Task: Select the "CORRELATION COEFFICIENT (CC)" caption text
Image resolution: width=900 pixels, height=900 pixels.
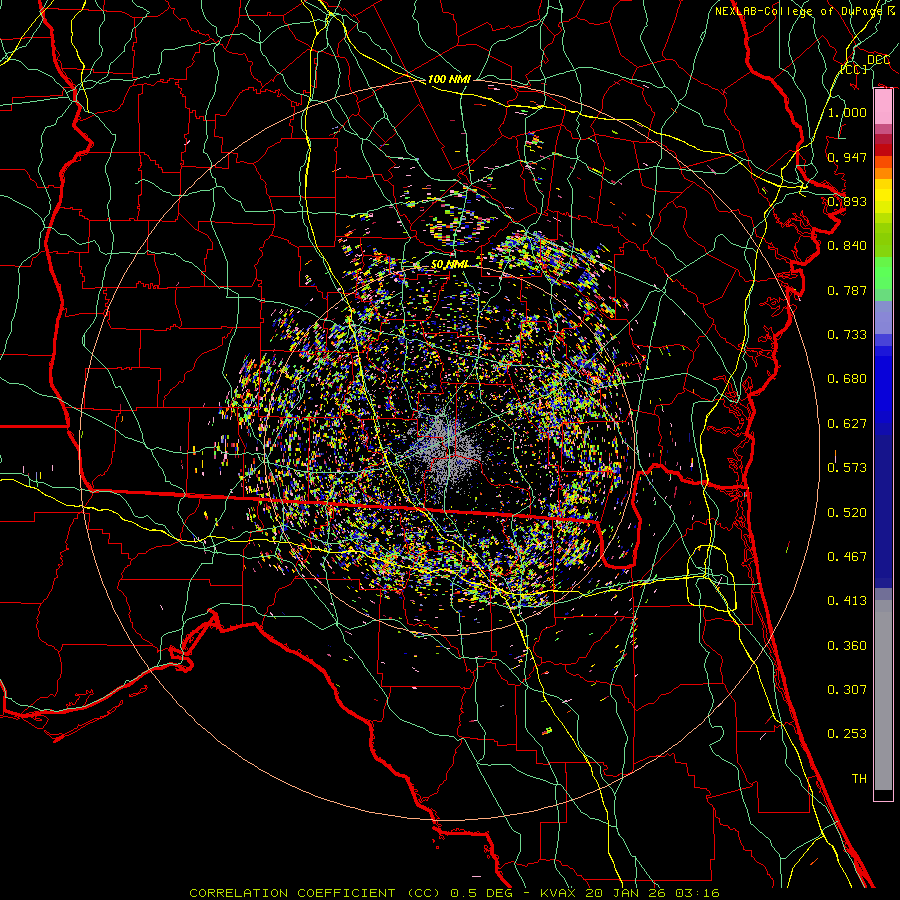Action: [315, 893]
